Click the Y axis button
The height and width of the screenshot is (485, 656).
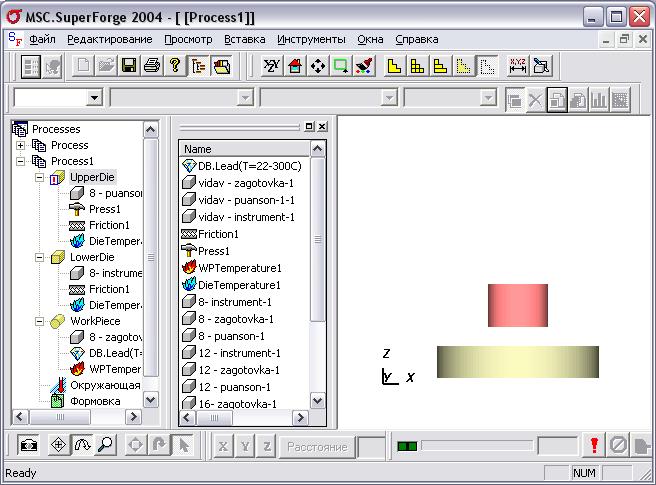(x=245, y=447)
